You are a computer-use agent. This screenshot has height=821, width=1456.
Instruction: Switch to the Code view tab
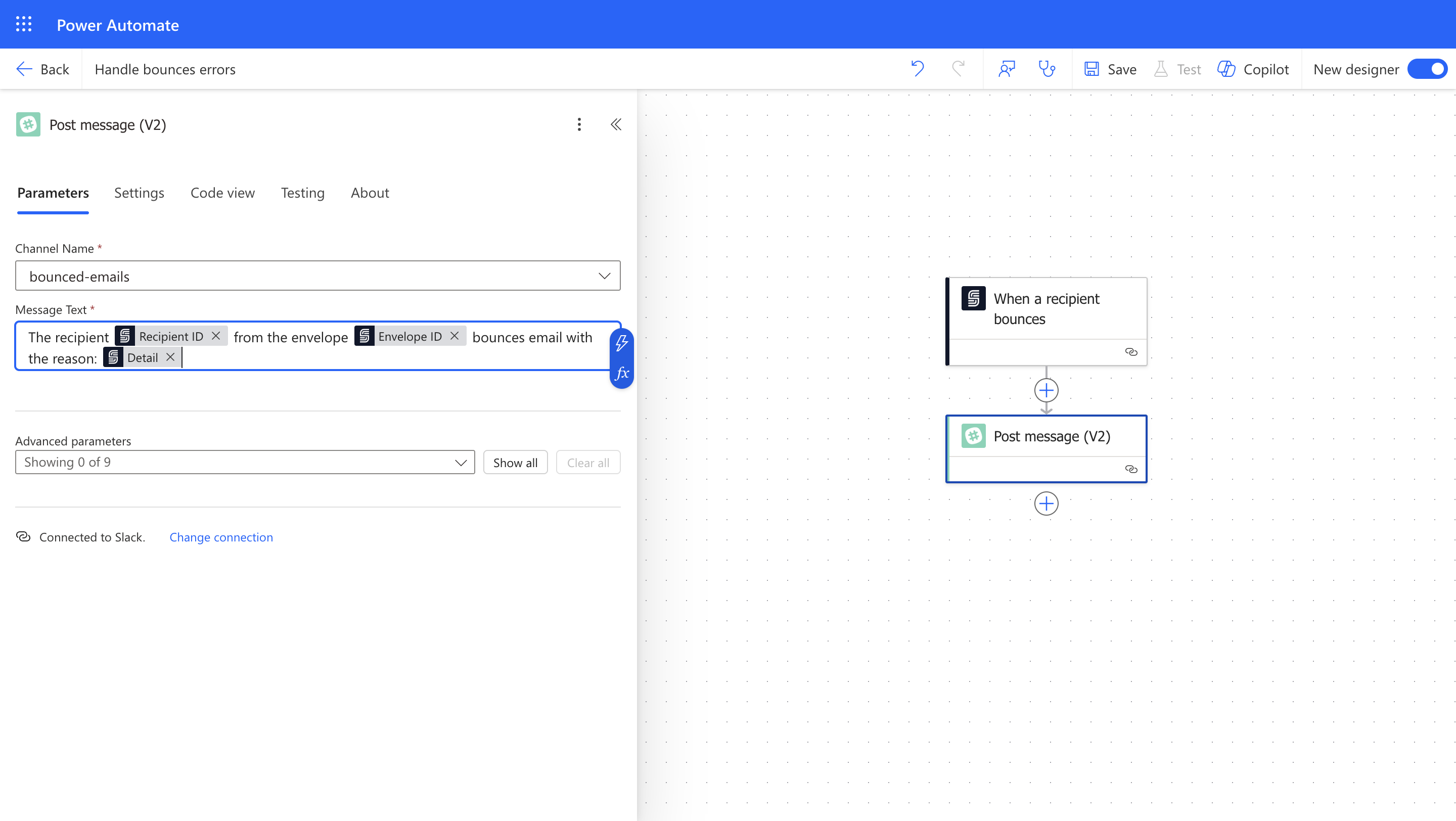(x=222, y=193)
